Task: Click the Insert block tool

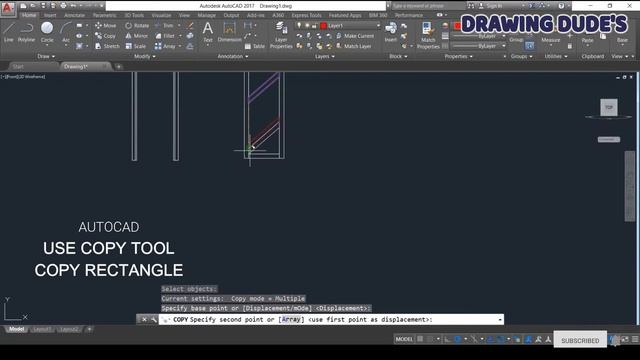Action: (x=391, y=32)
